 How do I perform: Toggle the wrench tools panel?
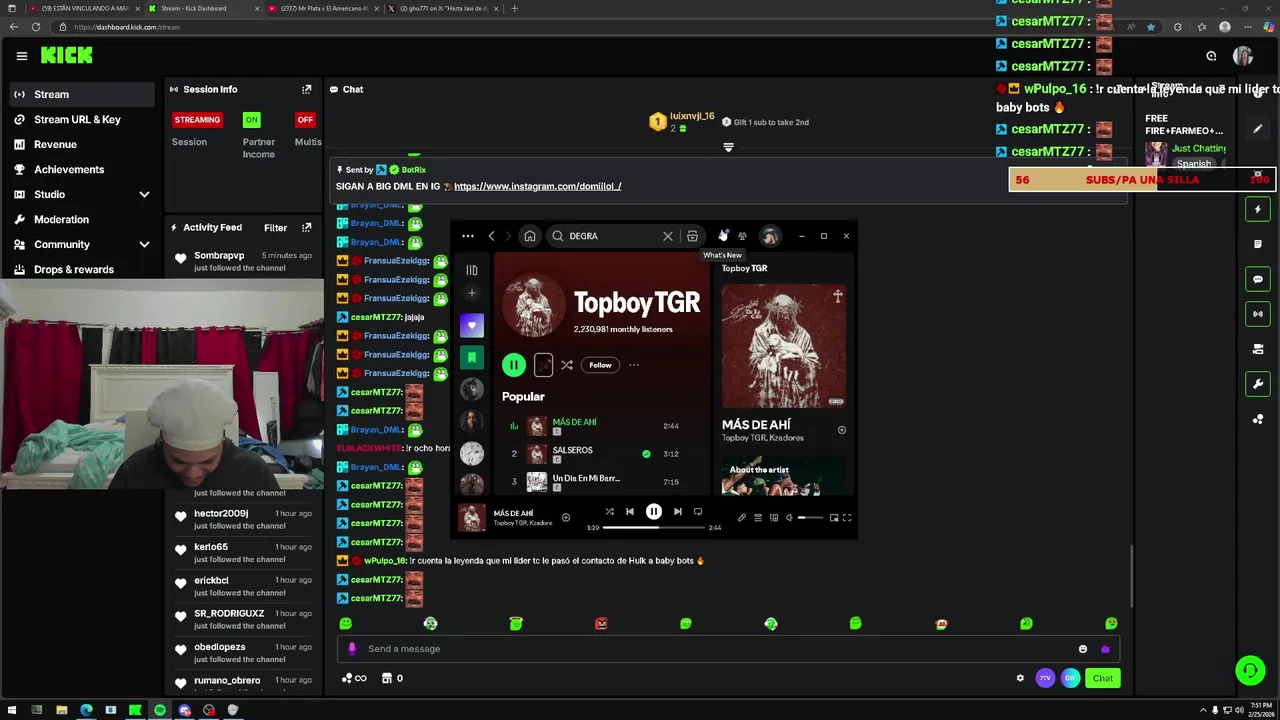tap(1258, 384)
